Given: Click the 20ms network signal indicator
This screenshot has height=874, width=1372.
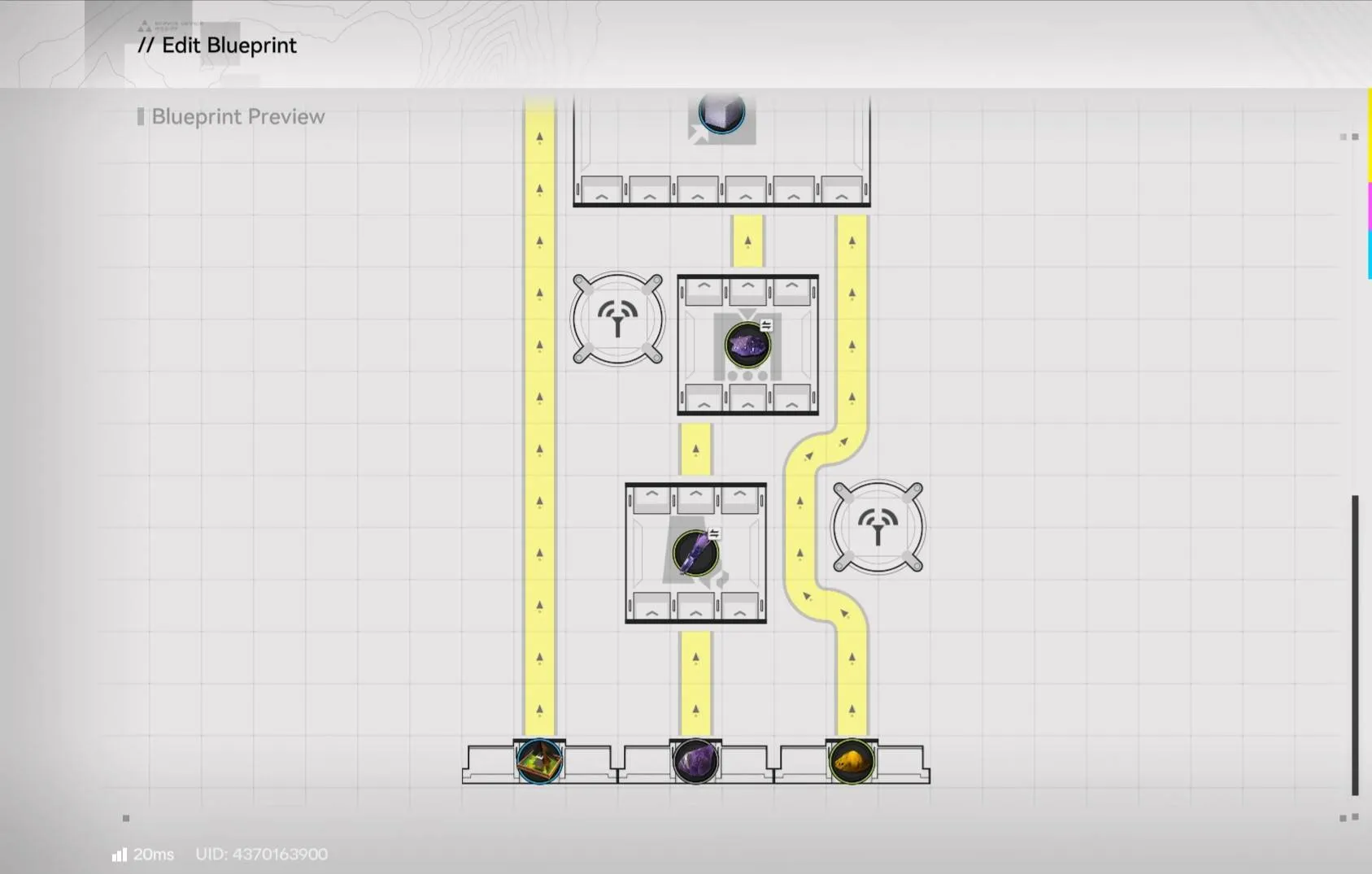Looking at the screenshot, I should click(143, 854).
